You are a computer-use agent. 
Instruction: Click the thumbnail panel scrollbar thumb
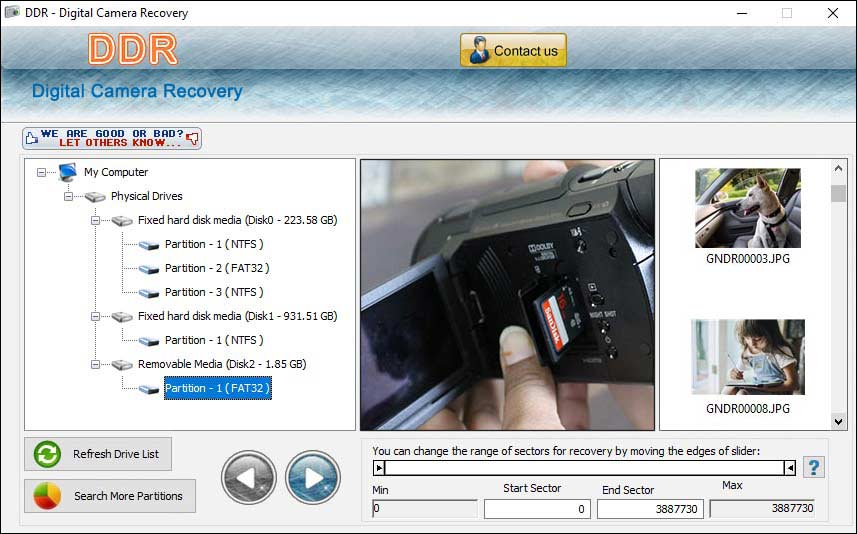pos(838,193)
